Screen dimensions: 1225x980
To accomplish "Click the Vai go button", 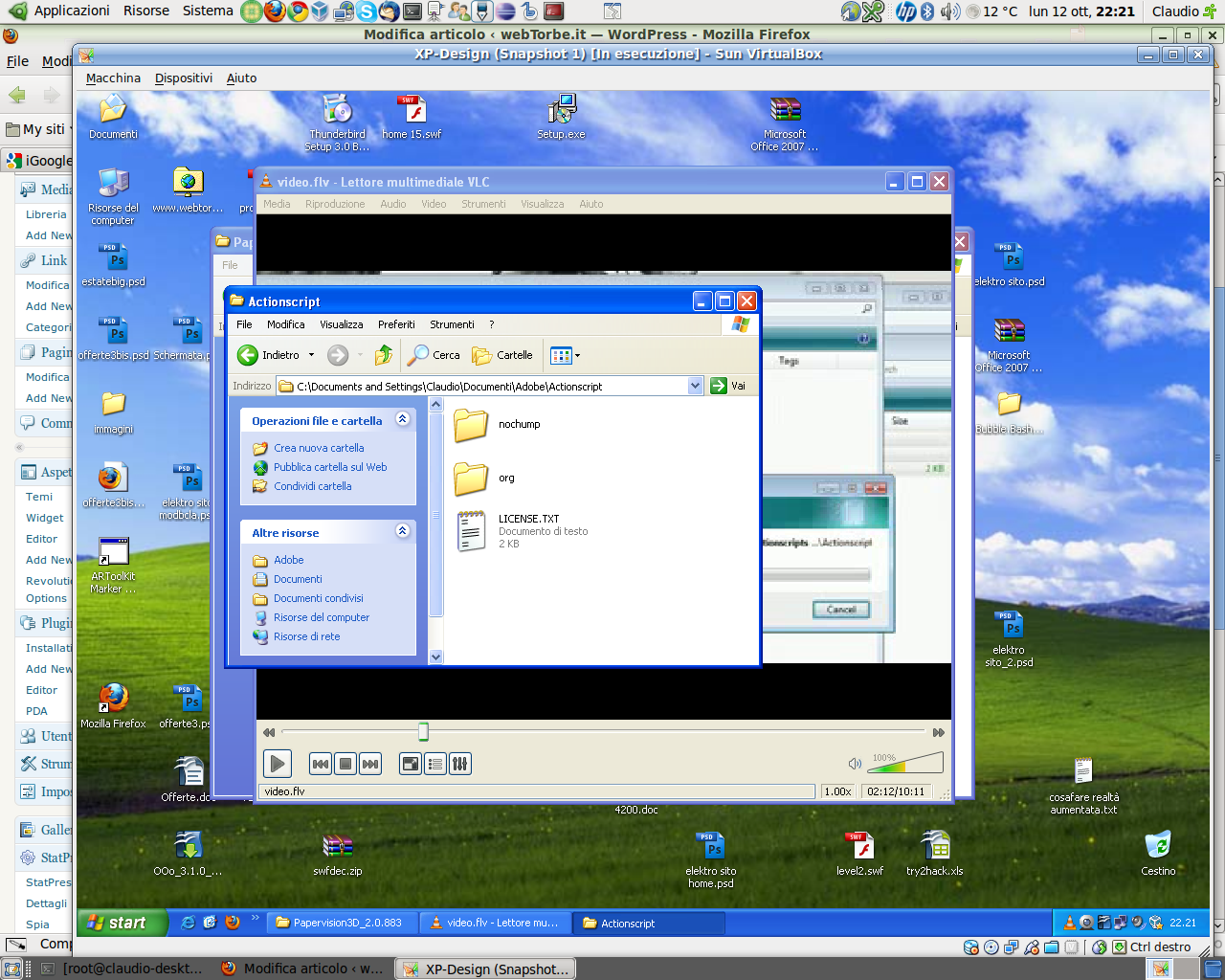I will coord(728,386).
